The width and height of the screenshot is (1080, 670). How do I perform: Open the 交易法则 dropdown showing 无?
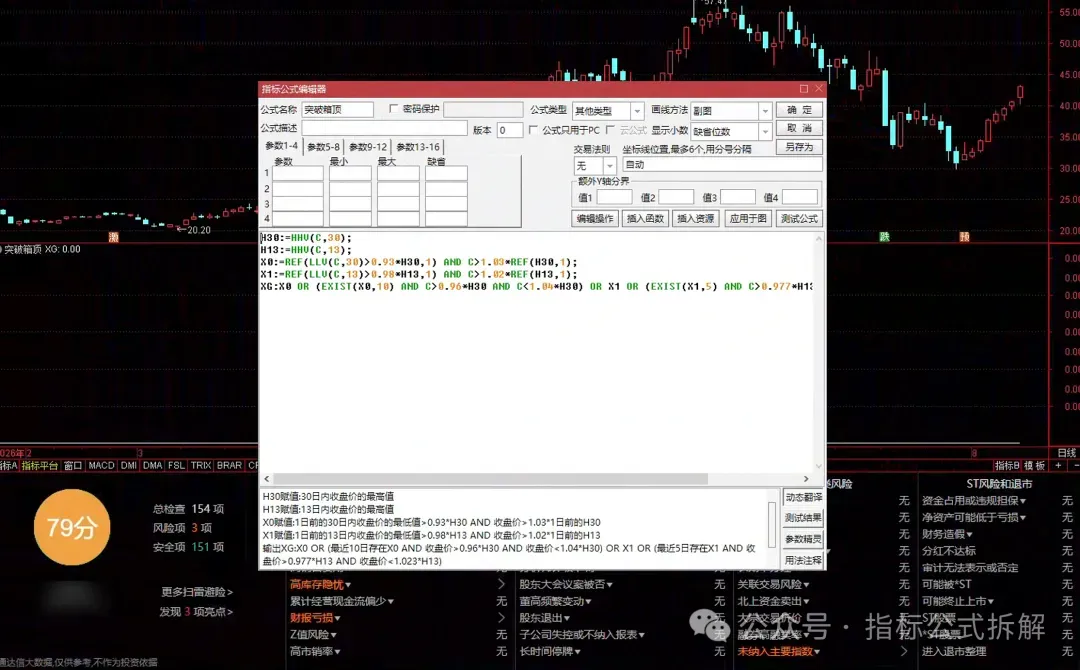(x=610, y=165)
